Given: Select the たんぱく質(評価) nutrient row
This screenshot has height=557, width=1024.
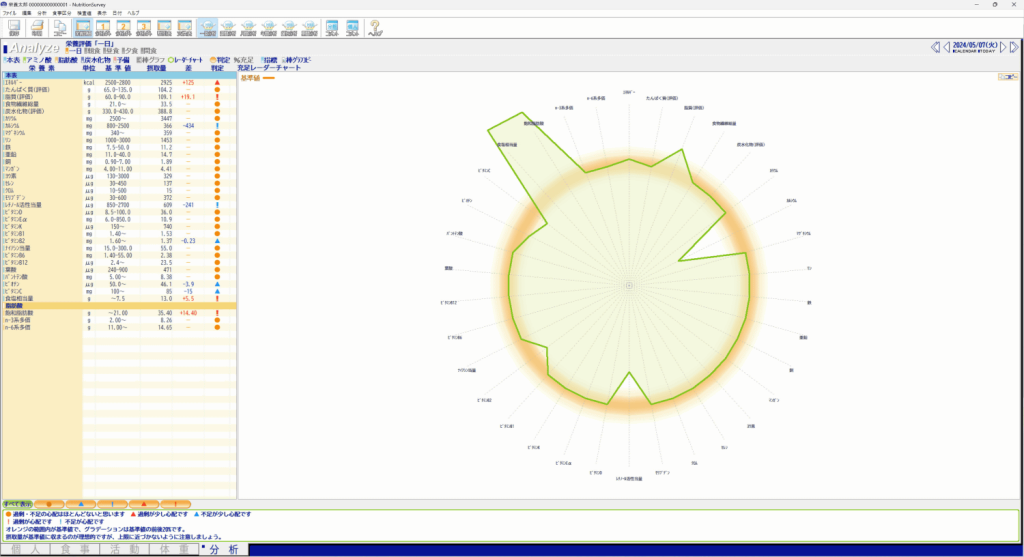Looking at the screenshot, I should 119,90.
